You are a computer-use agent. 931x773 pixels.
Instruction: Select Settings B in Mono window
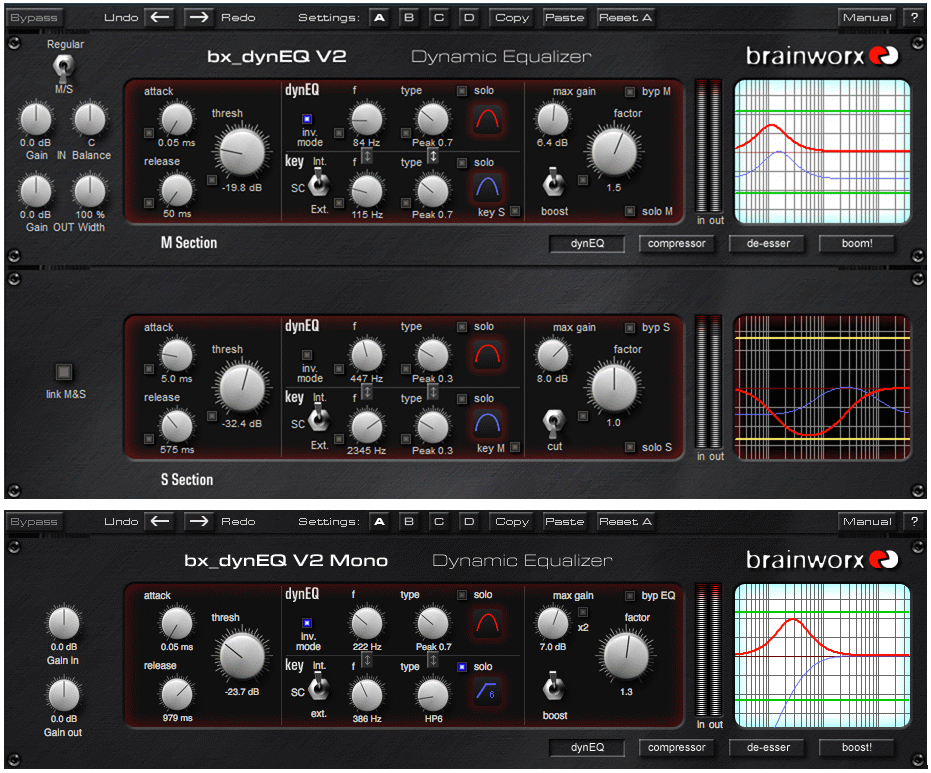coord(409,521)
